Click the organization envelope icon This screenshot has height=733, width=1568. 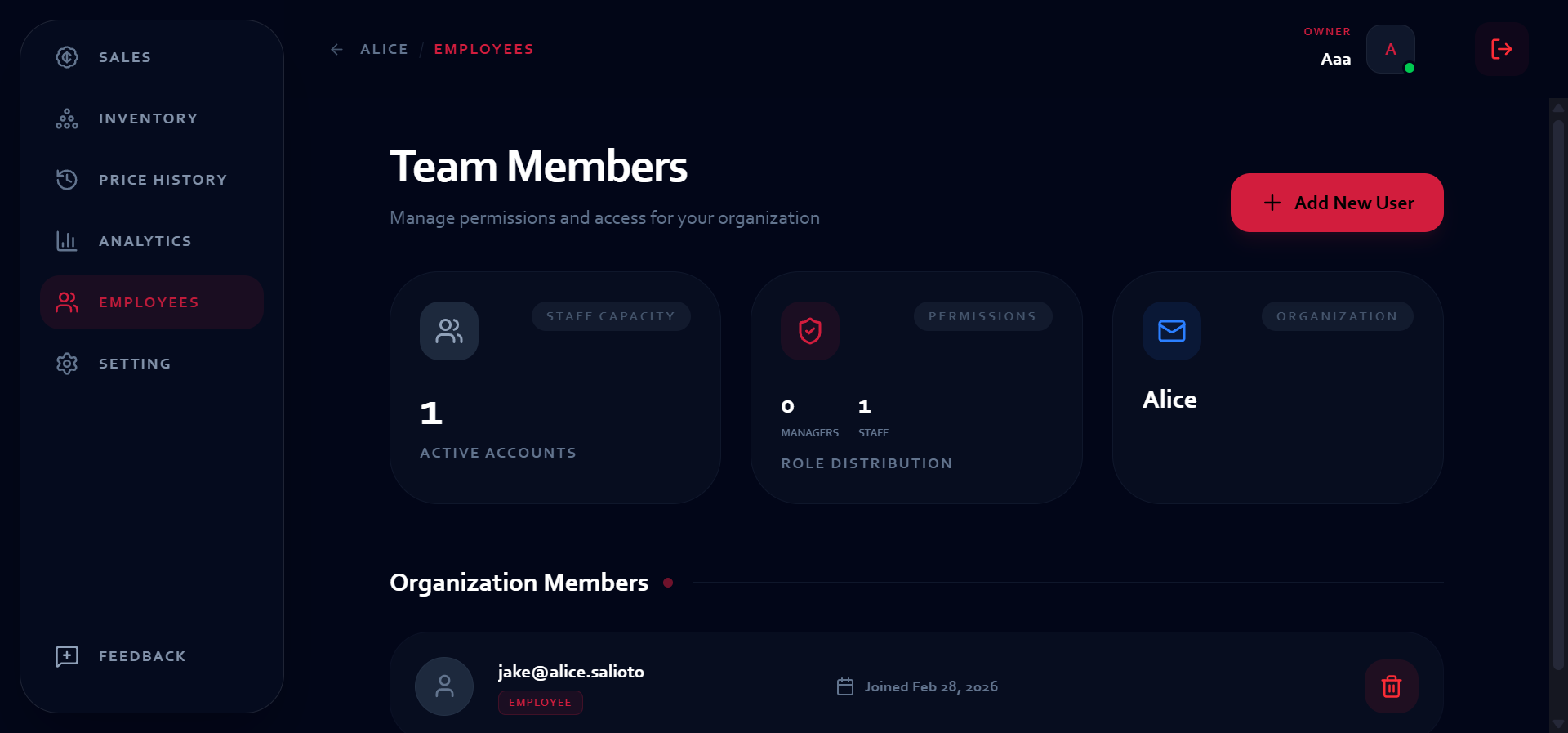(1171, 331)
